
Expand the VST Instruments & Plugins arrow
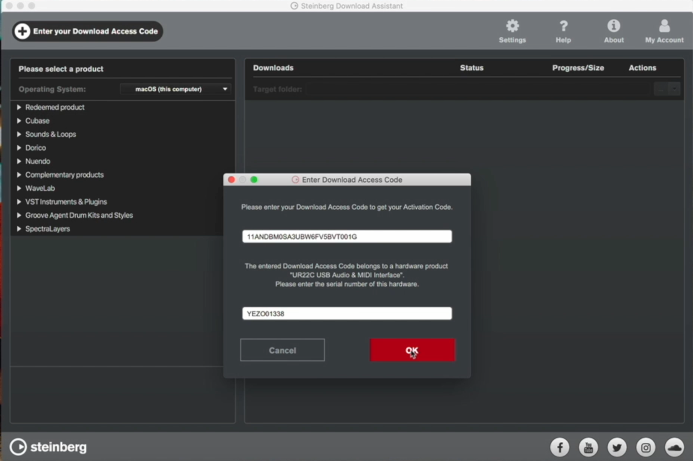[19, 202]
